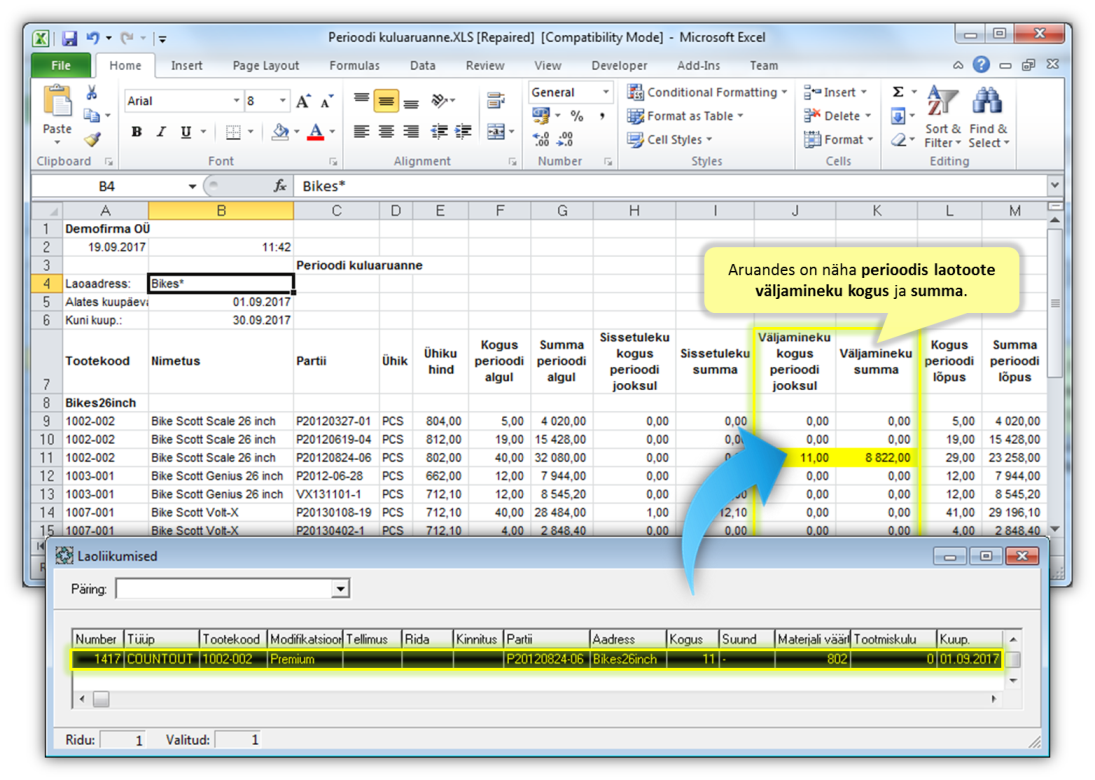The height and width of the screenshot is (780, 1095).
Task: Open the Arial font name dropdown
Action: click(236, 101)
